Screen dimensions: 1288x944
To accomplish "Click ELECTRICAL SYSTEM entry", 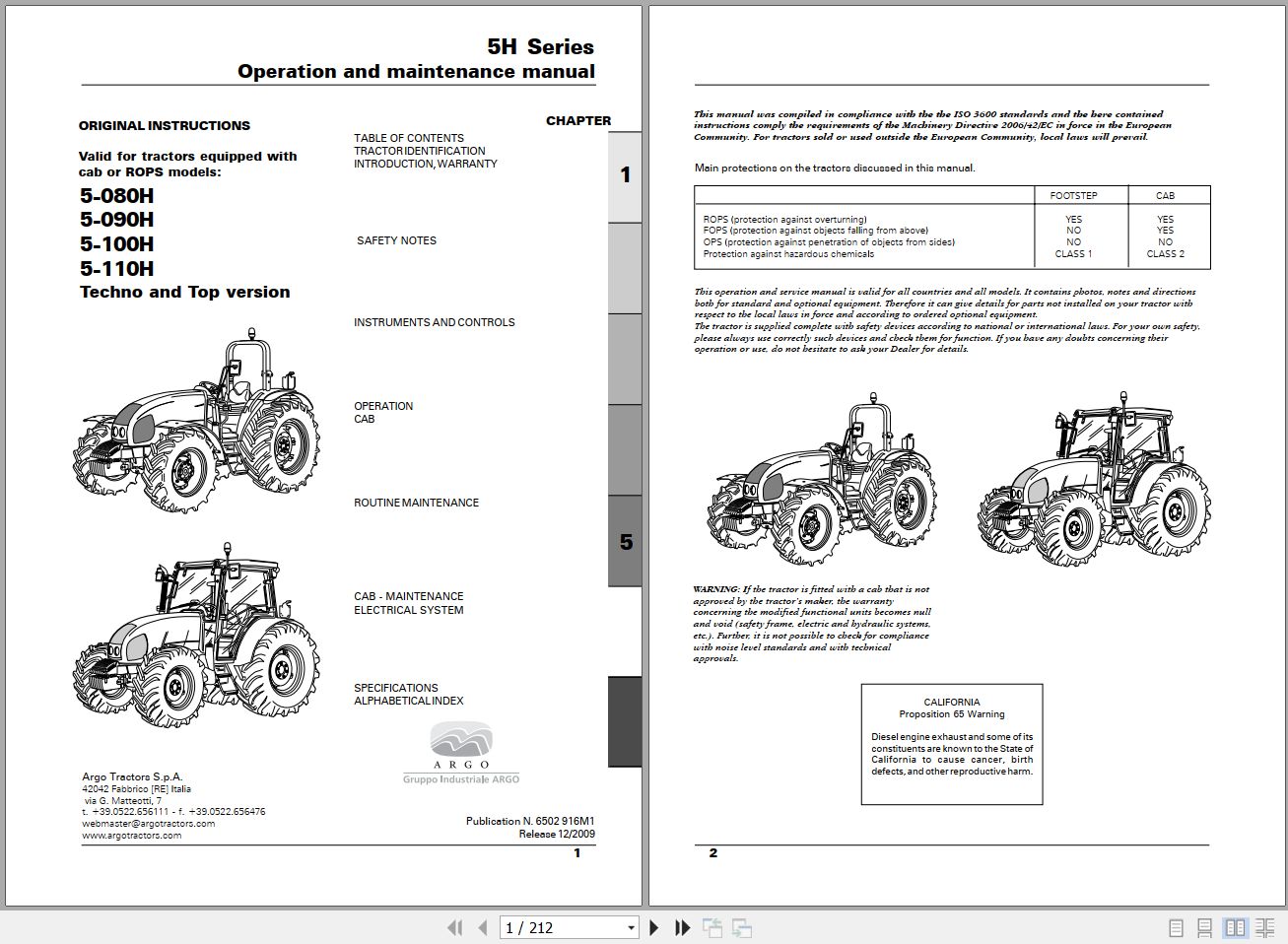I will coord(408,610).
